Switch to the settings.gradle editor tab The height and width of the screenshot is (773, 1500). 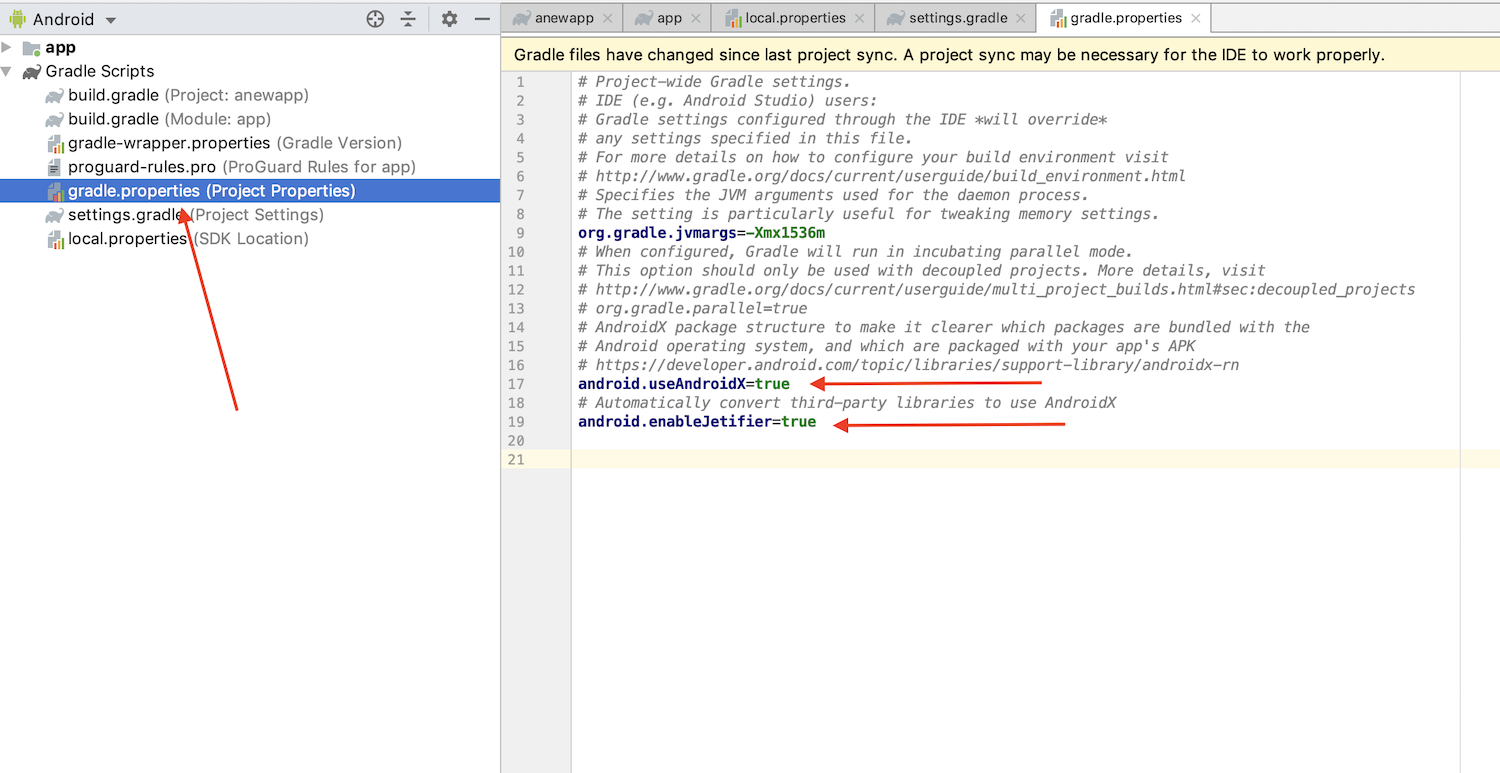pos(955,18)
